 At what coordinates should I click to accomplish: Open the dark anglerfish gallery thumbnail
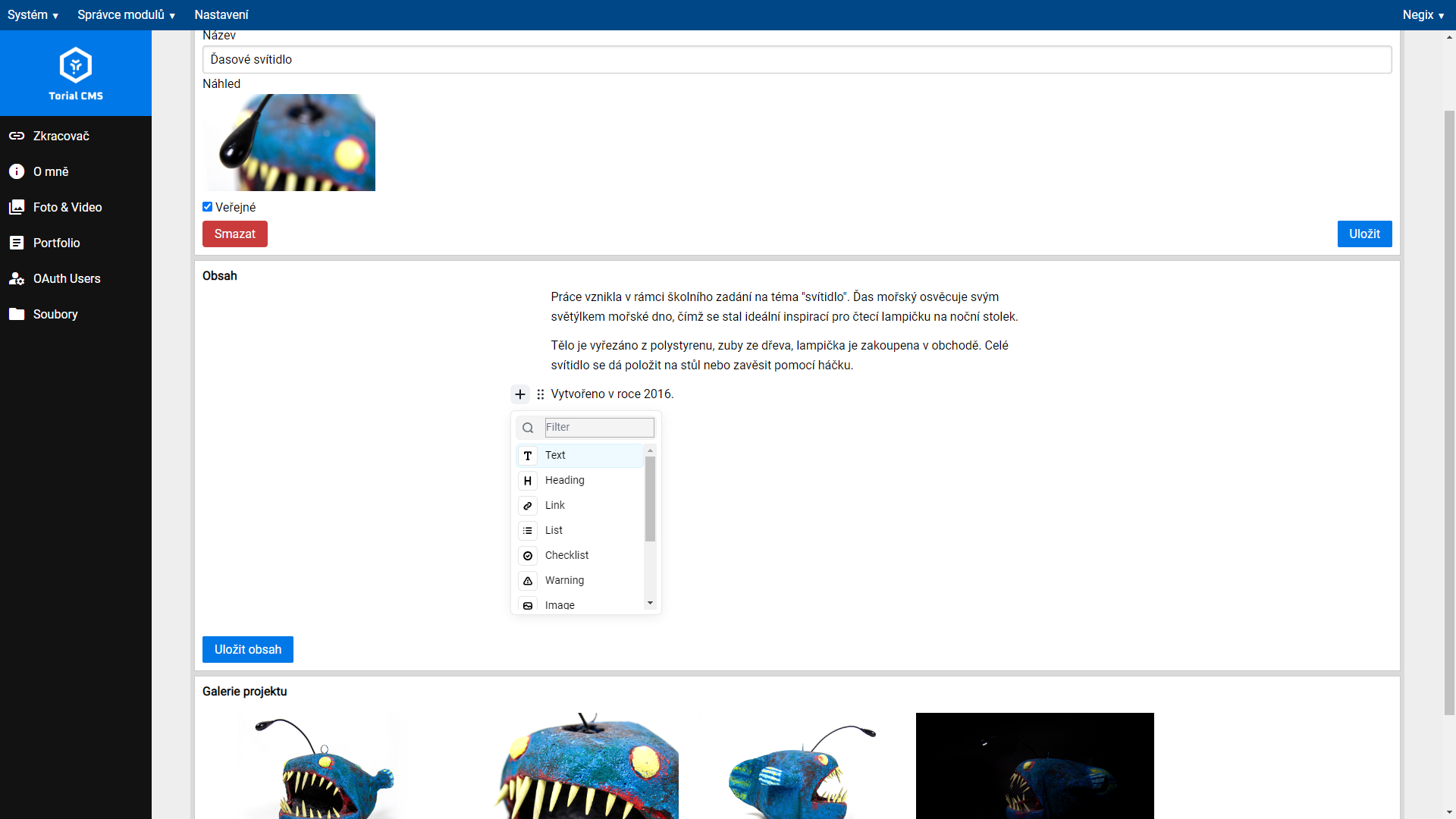(x=1034, y=766)
